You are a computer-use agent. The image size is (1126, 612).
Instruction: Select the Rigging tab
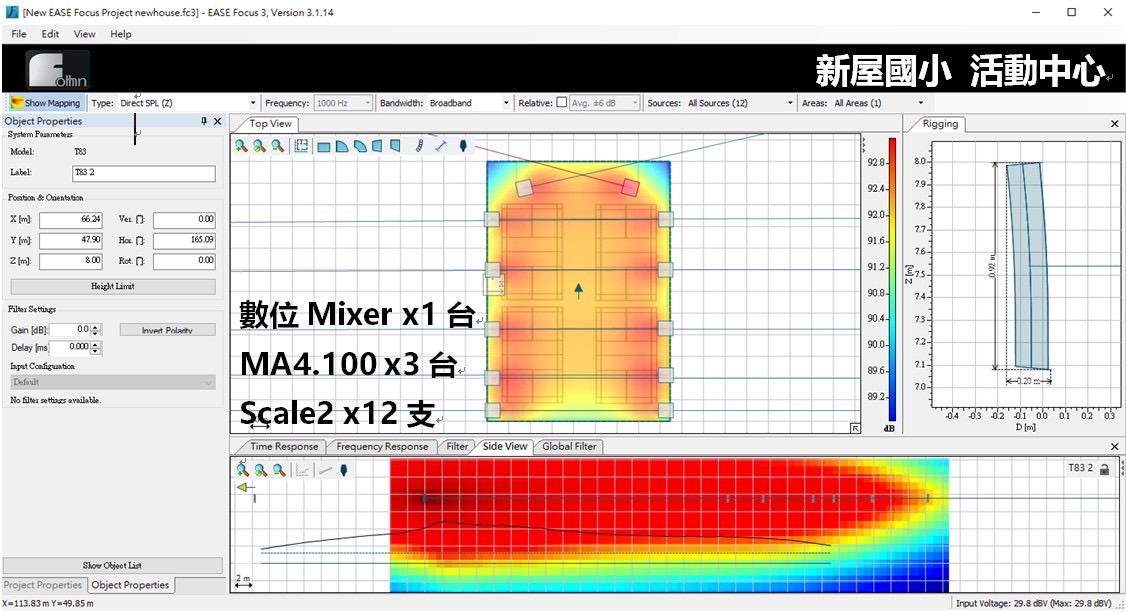[940, 124]
